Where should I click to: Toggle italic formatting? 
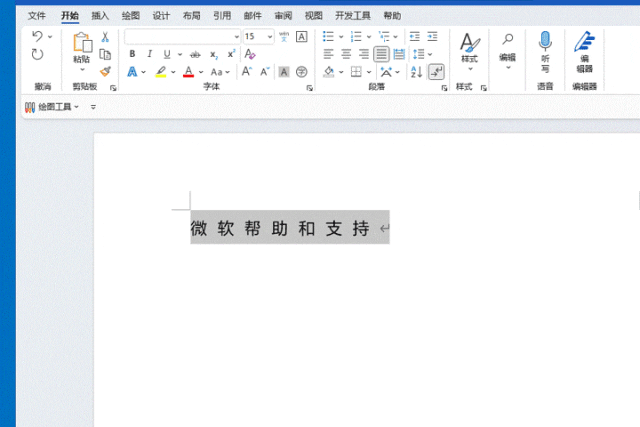click(x=150, y=54)
